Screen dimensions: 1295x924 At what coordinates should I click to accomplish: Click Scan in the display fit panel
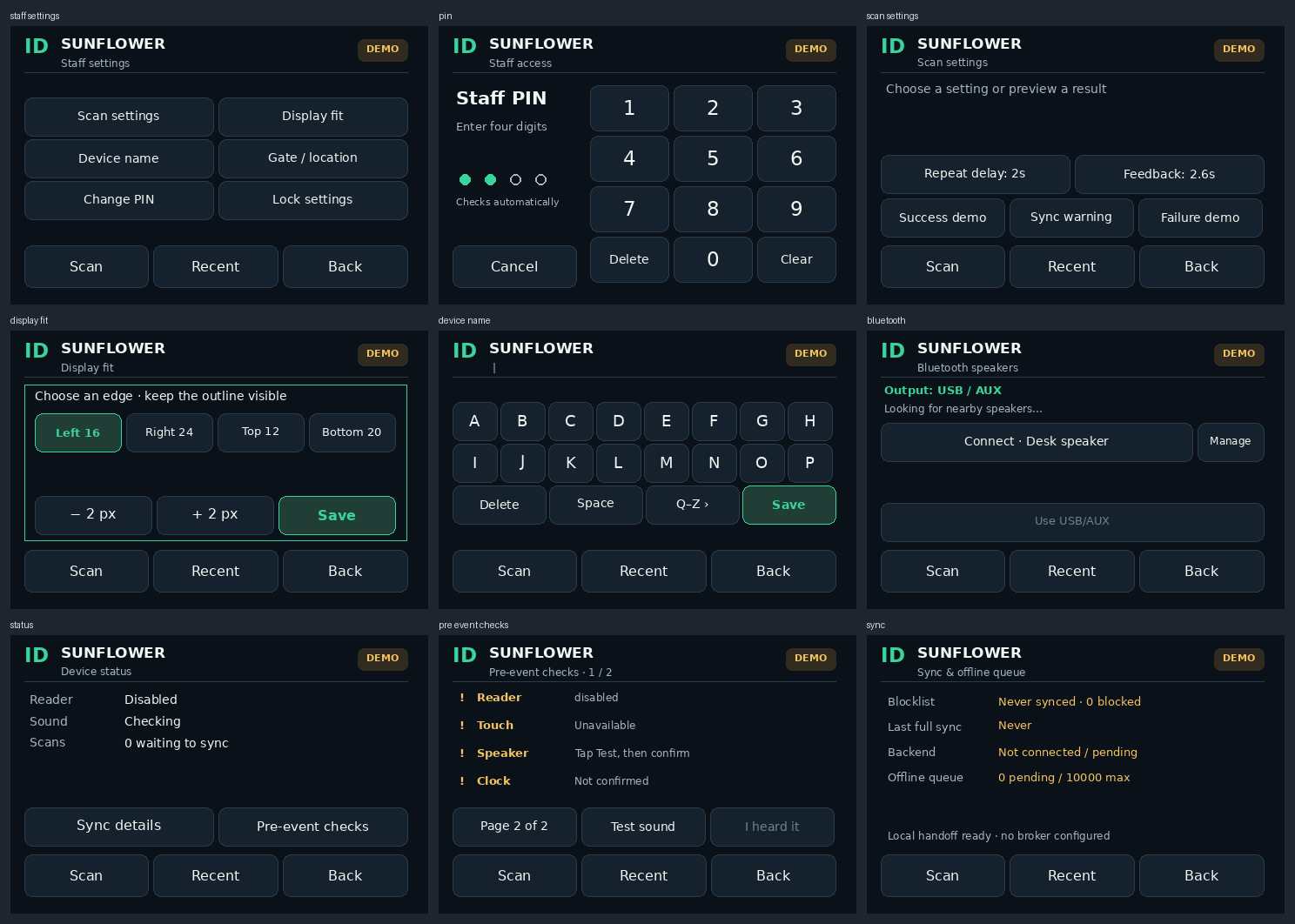point(86,571)
